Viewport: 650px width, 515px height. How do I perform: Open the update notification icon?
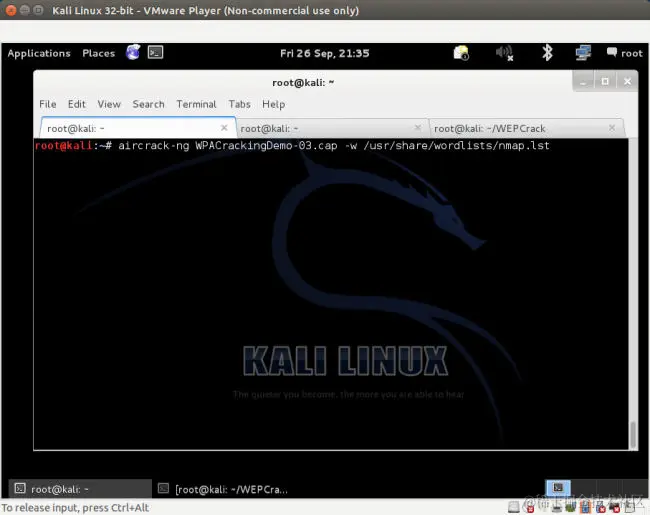point(461,53)
